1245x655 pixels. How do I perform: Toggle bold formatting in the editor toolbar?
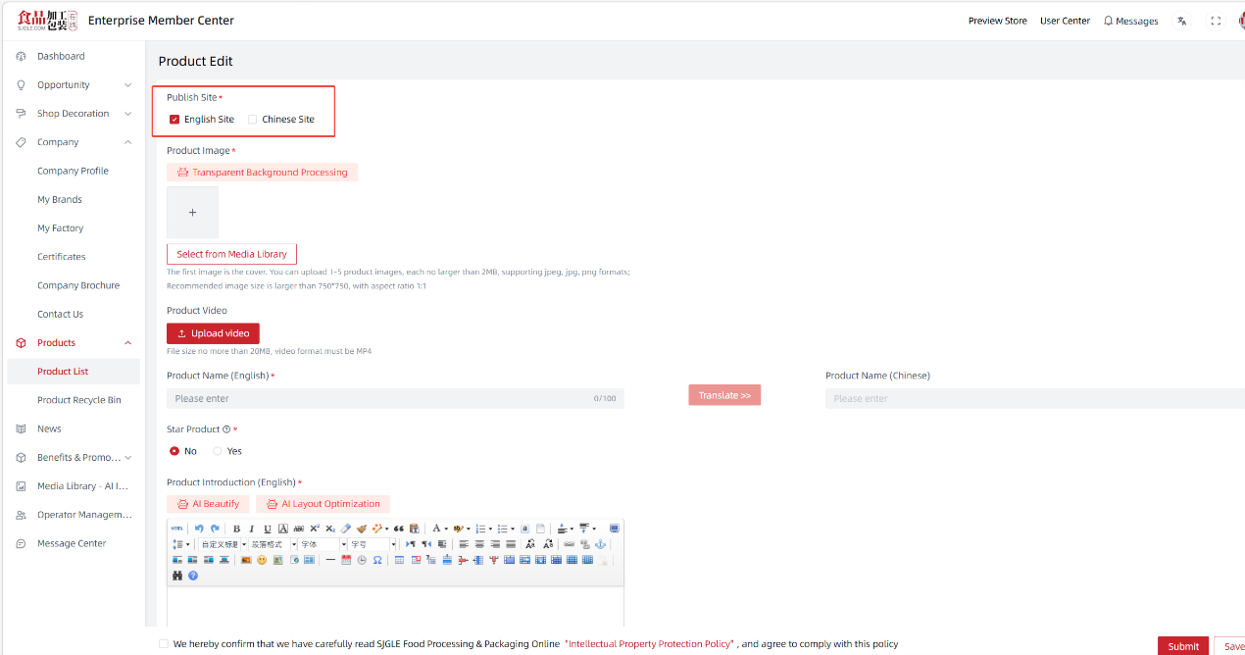[236, 528]
